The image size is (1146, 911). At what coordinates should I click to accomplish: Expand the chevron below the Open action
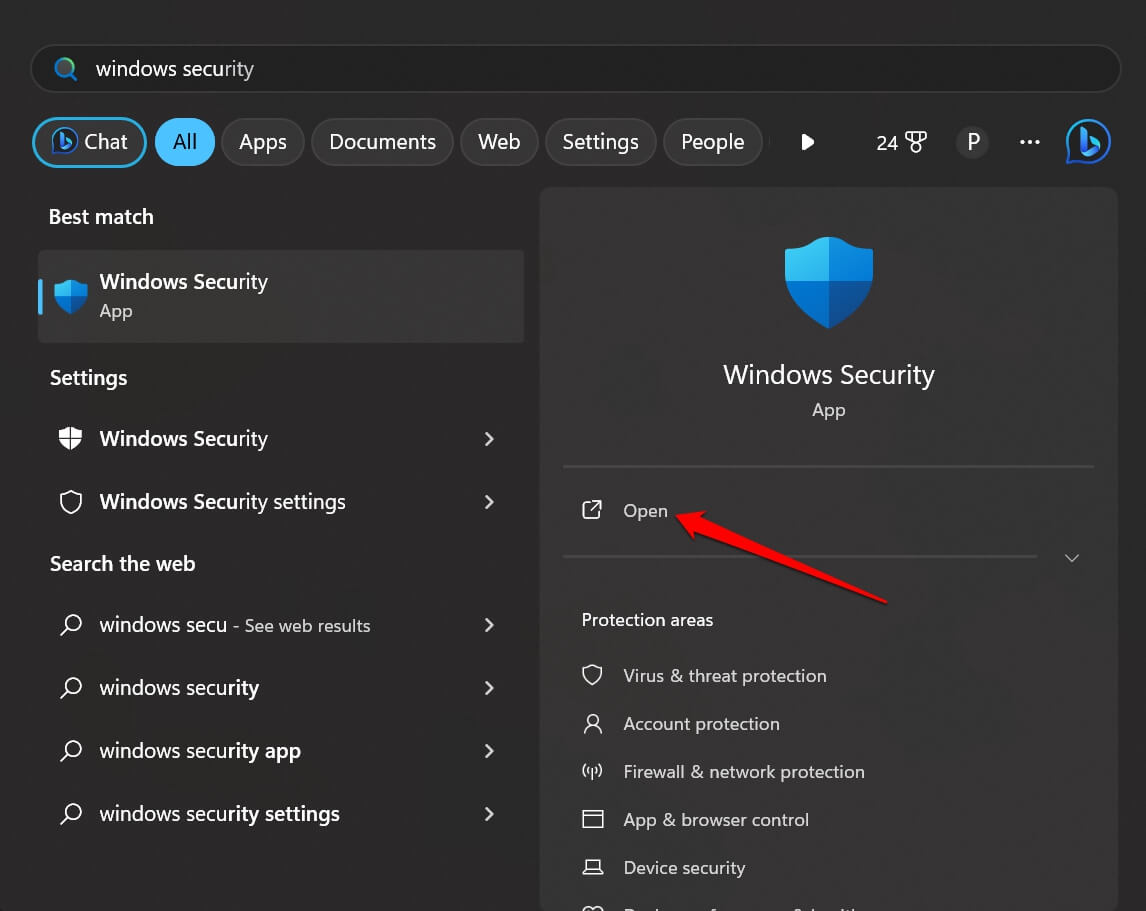click(x=1072, y=558)
